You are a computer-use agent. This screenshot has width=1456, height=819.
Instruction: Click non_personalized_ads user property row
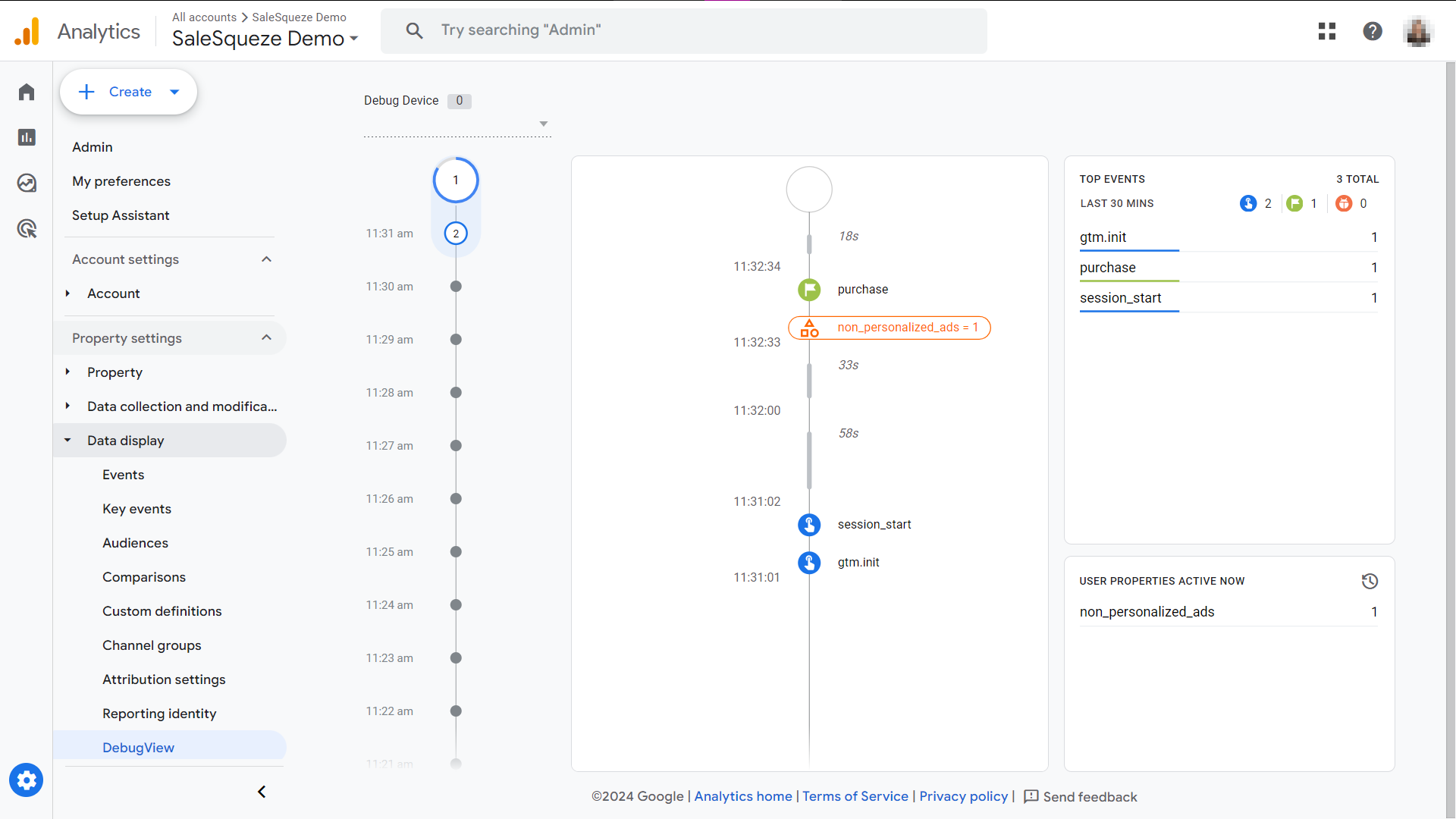1228,612
